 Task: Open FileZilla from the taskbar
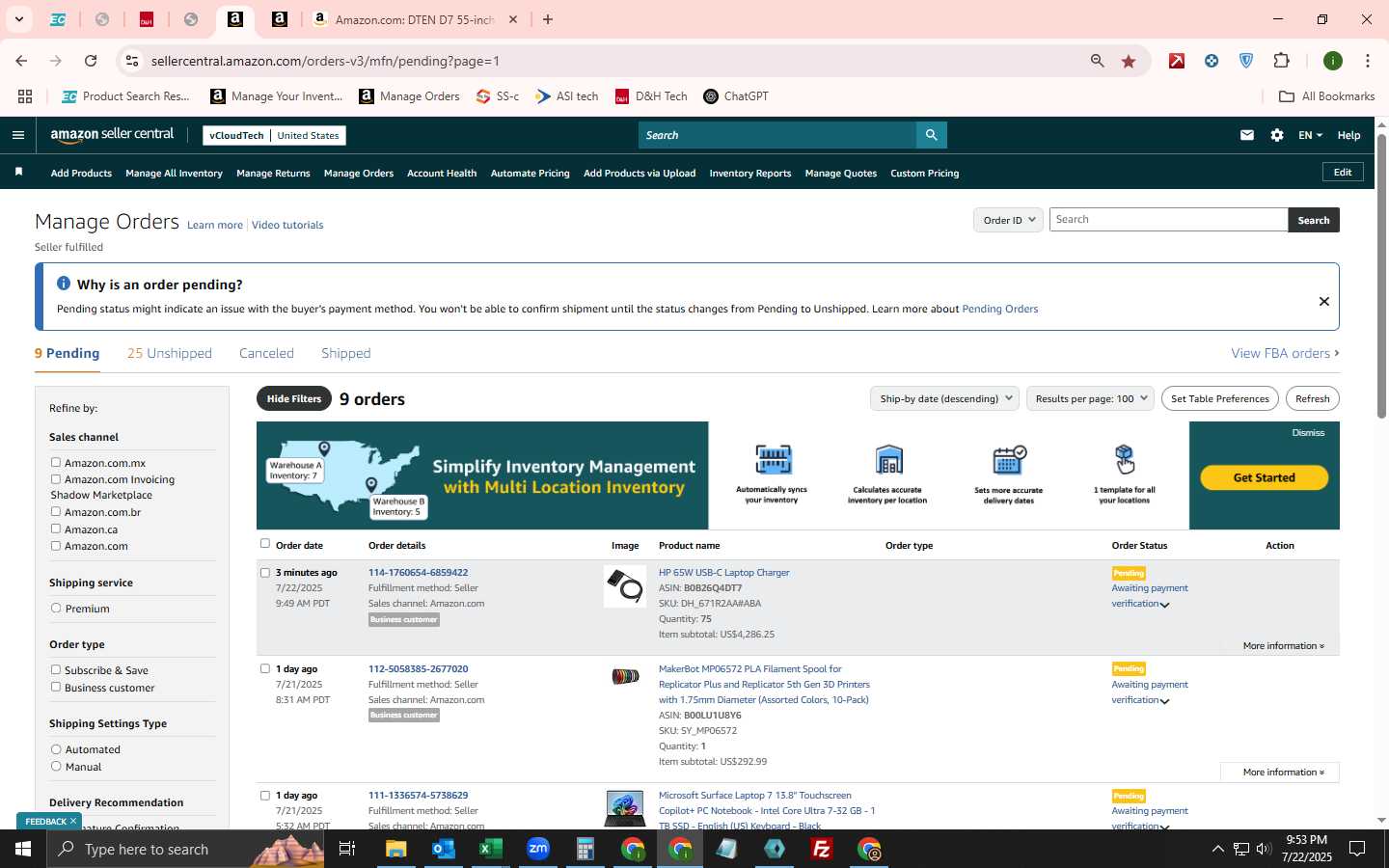822,849
